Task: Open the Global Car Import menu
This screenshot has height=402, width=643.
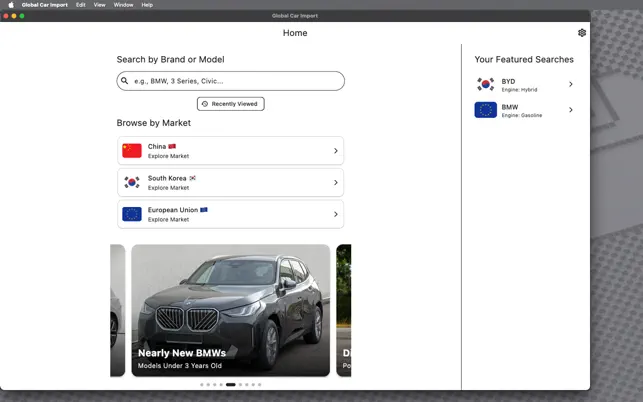Action: [45, 5]
